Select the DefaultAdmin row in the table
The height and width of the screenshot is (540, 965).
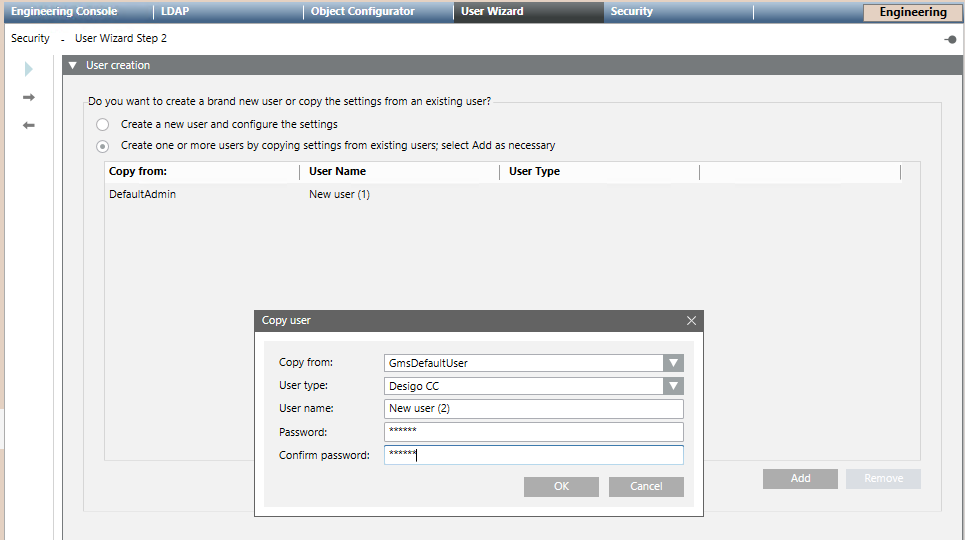click(x=143, y=195)
